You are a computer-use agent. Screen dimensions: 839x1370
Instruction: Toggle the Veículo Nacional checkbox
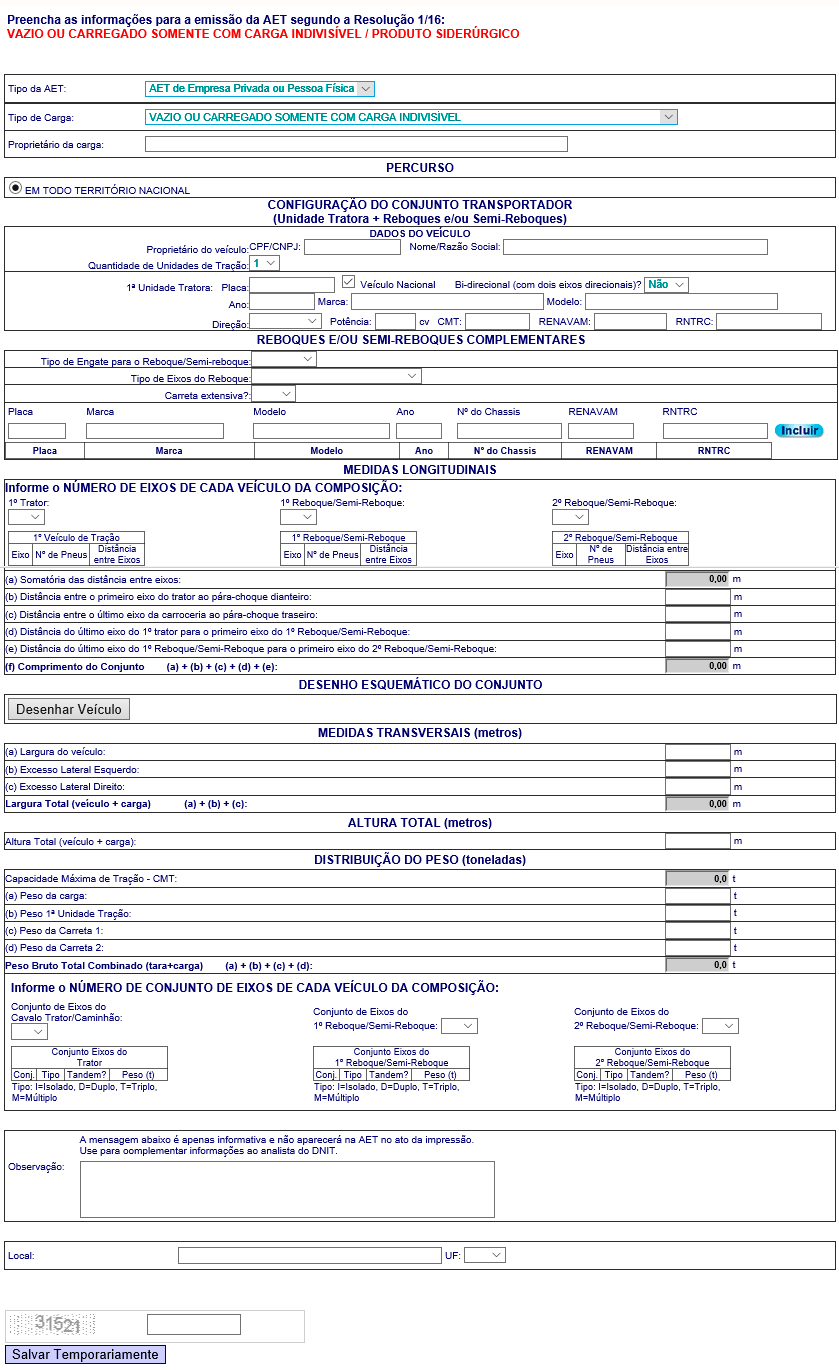pos(349,283)
